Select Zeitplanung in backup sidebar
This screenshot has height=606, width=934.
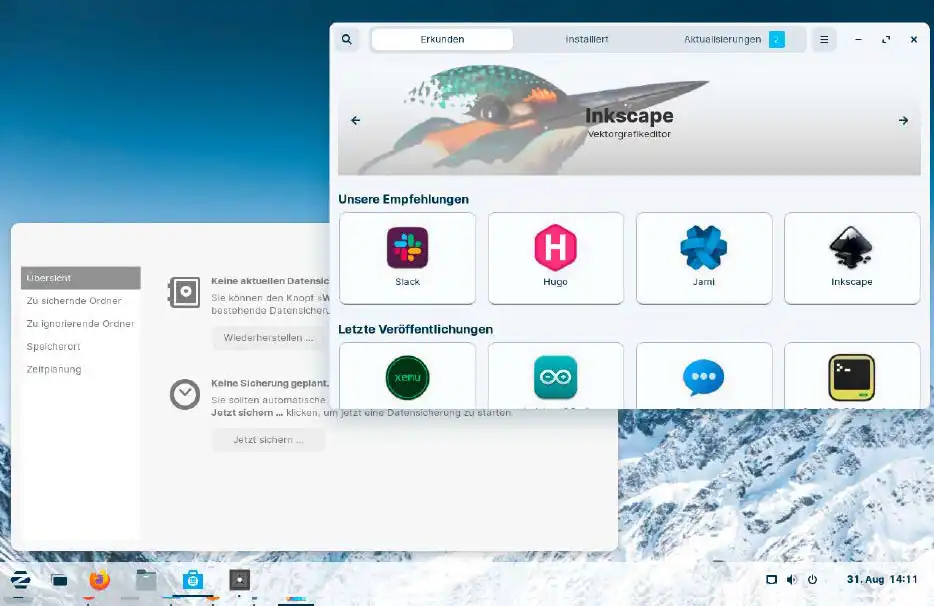click(80, 369)
